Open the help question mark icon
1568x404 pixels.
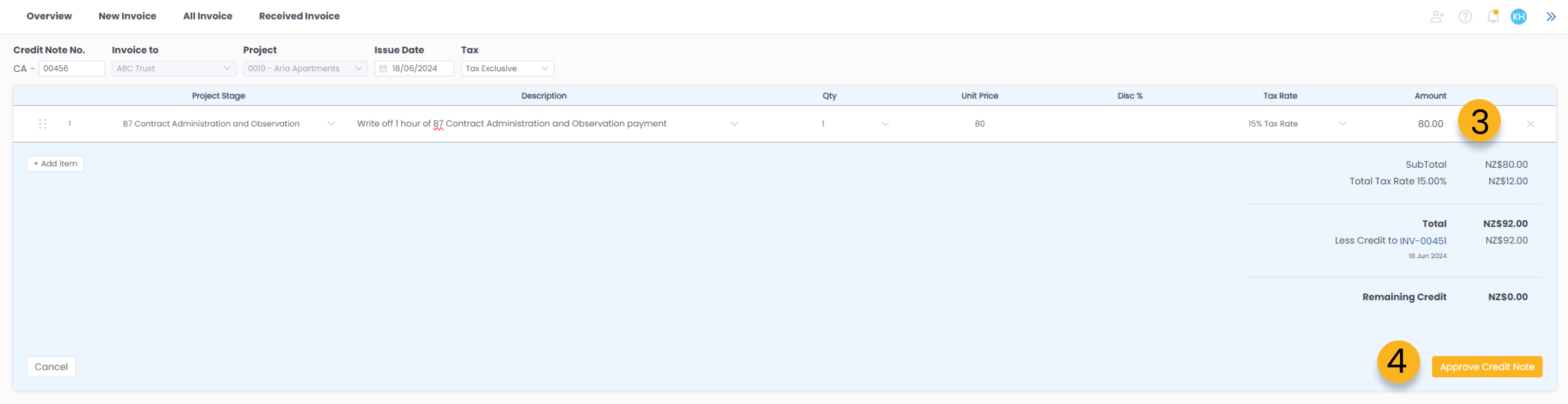[x=1465, y=16]
